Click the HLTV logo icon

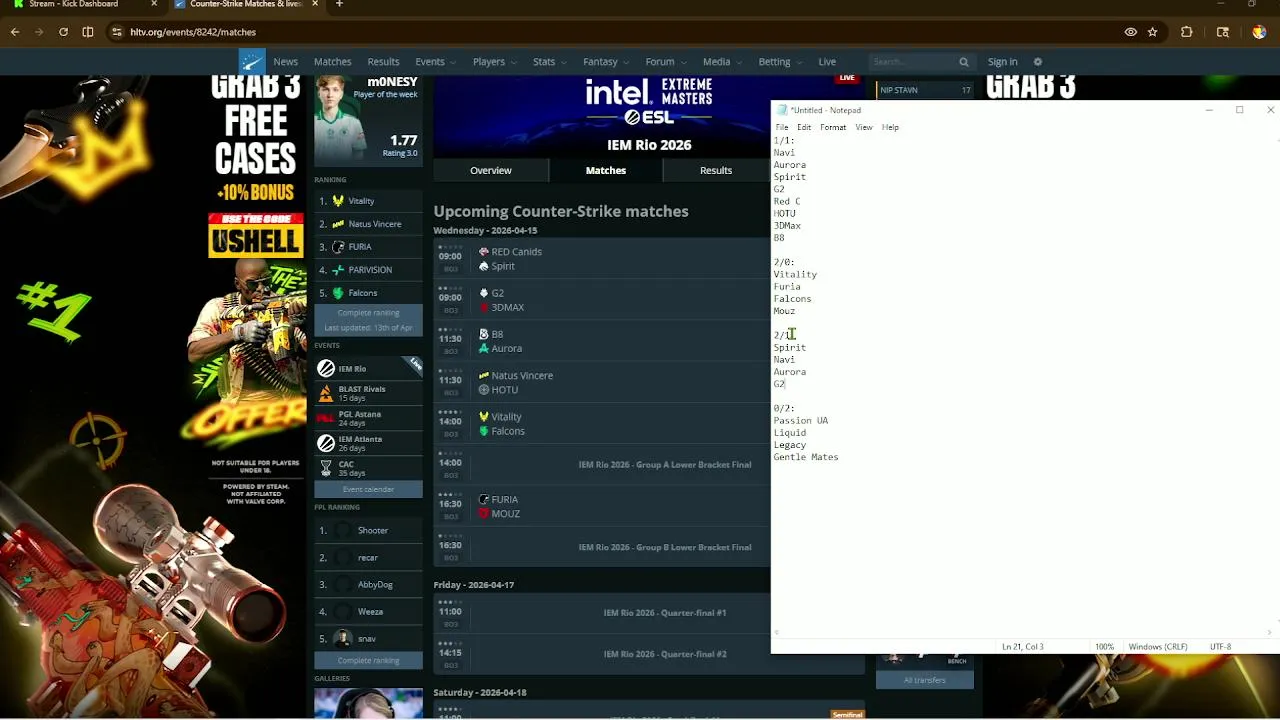coord(252,61)
